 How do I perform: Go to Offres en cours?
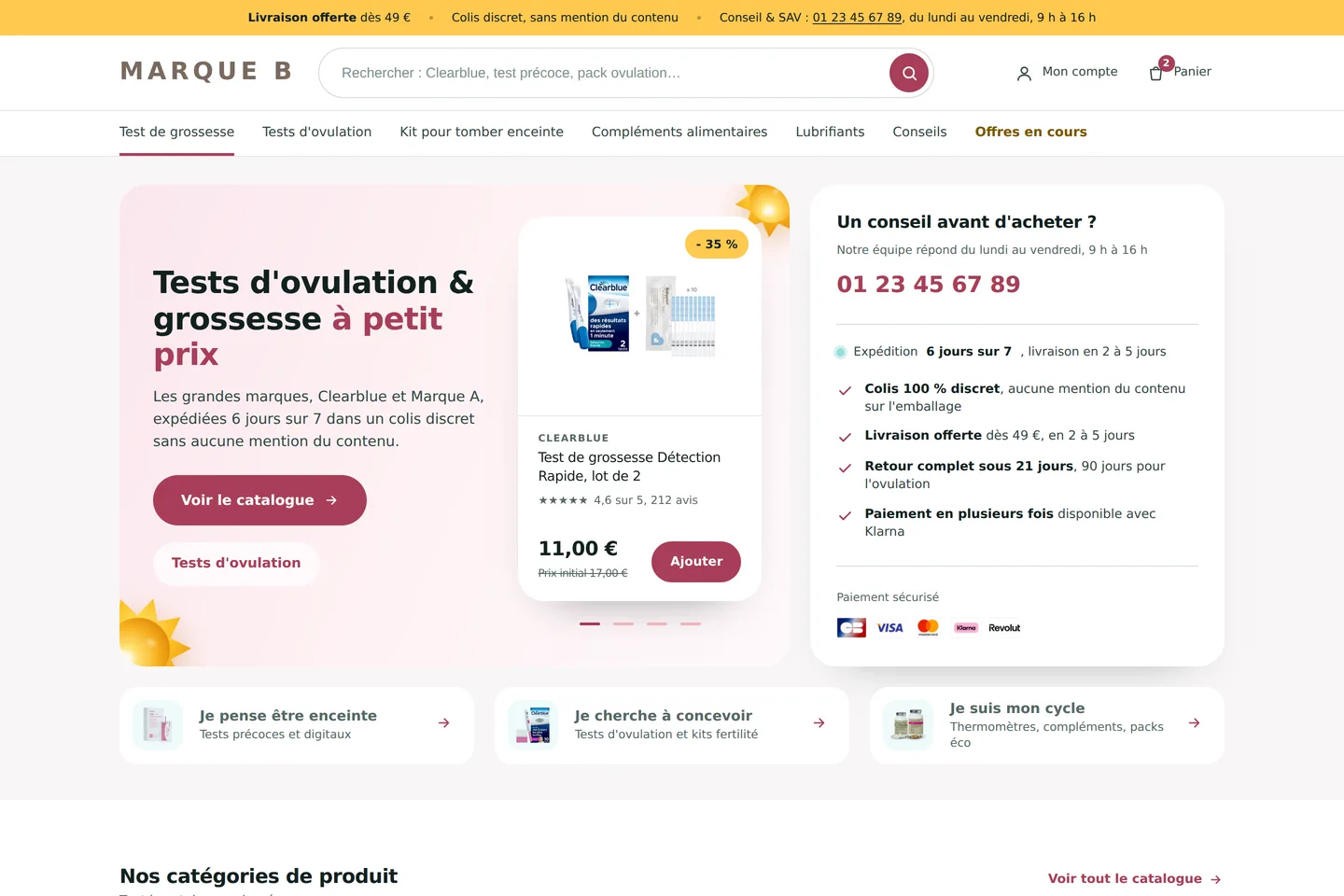tap(1031, 132)
